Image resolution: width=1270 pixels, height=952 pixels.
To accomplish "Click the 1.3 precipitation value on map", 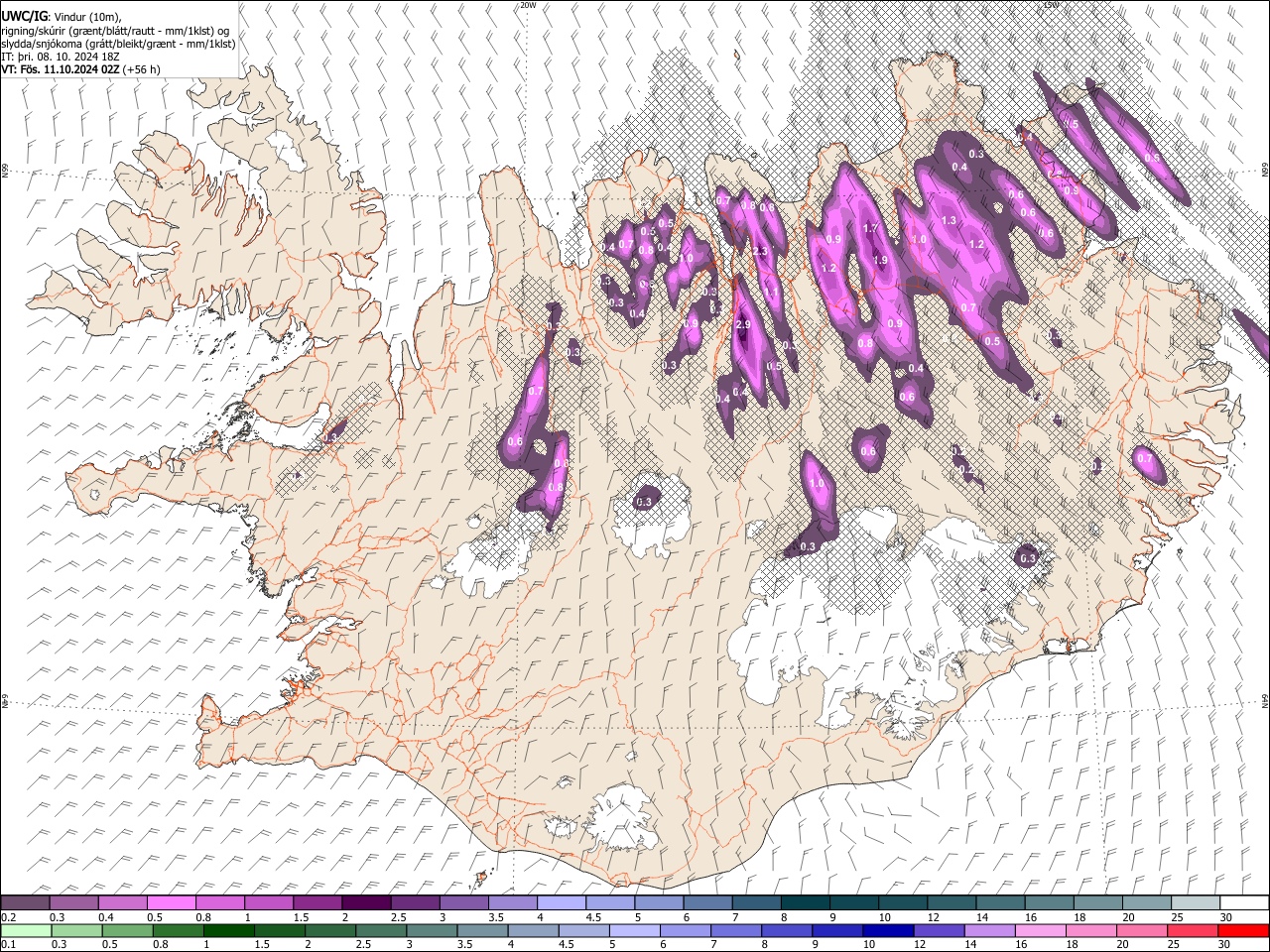I will click(948, 221).
